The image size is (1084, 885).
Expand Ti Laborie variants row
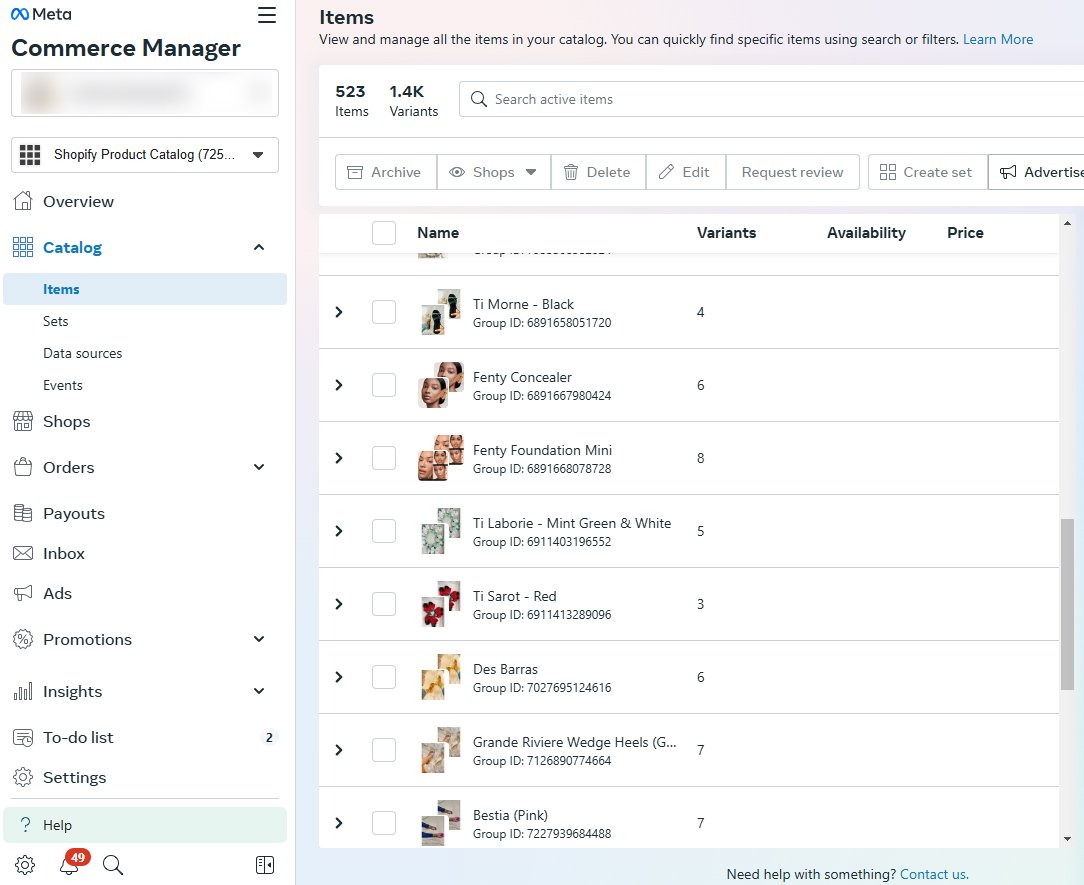tap(339, 531)
